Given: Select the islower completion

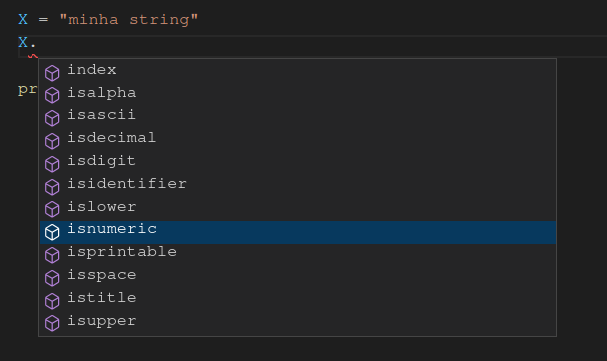Looking at the screenshot, I should pyautogui.click(x=298, y=207).
